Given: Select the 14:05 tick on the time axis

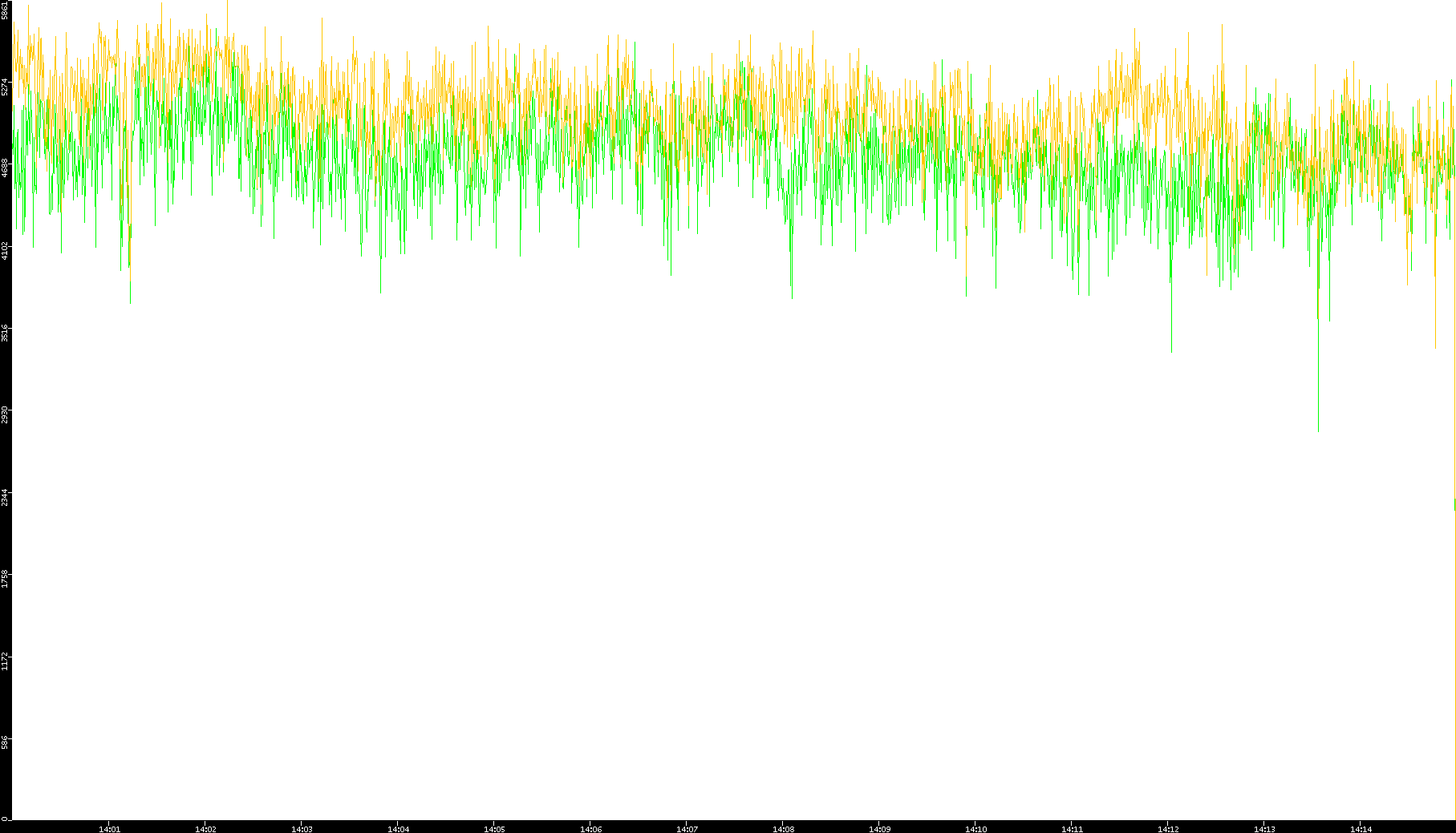Looking at the screenshot, I should tap(494, 829).
